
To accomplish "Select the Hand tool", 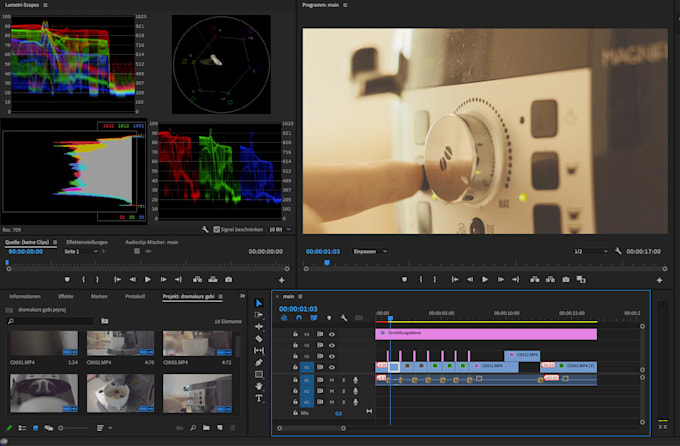I will (259, 386).
